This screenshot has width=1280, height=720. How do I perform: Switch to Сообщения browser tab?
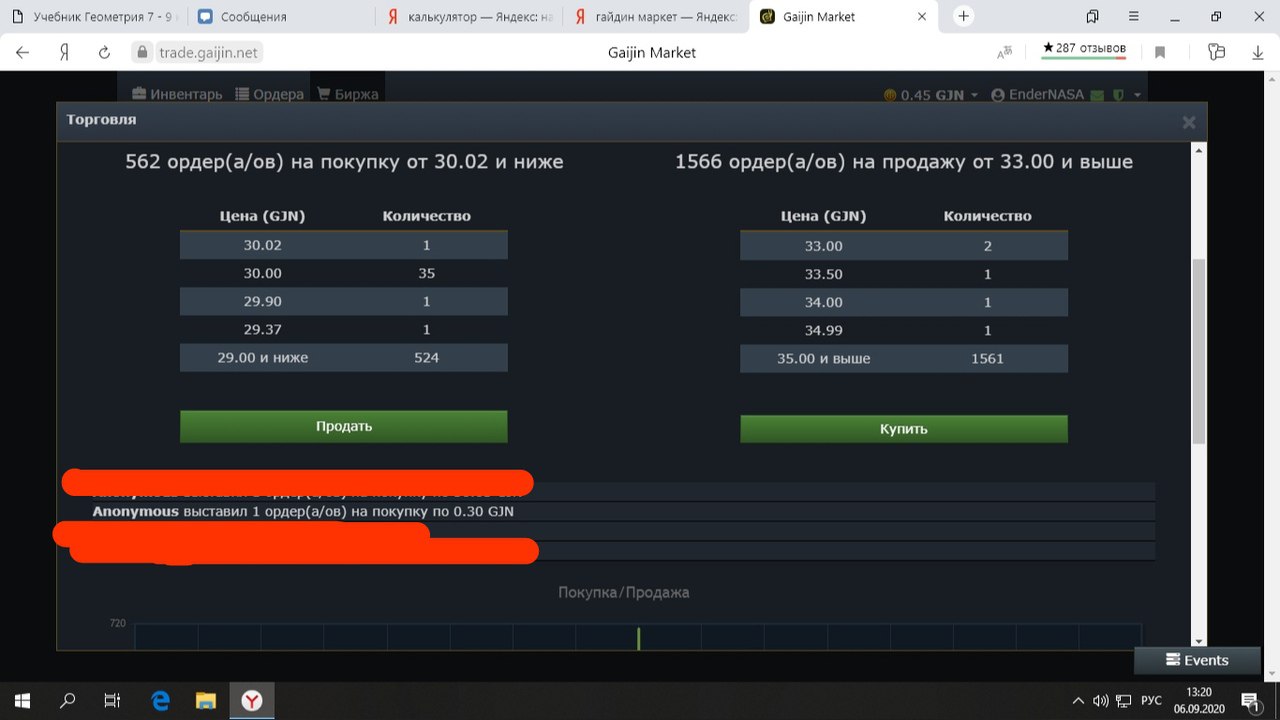pos(282,17)
